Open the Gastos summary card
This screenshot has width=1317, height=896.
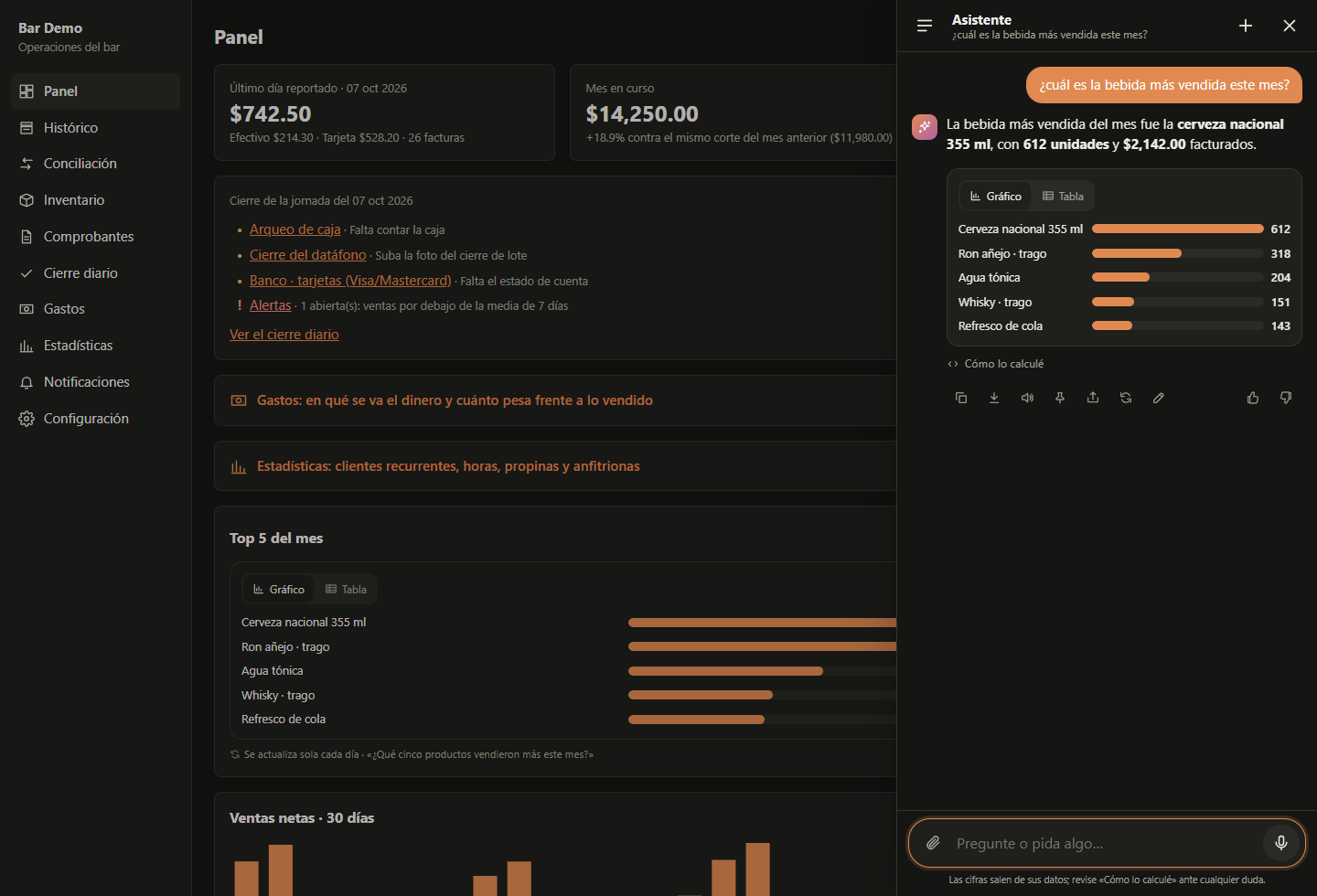coord(555,400)
